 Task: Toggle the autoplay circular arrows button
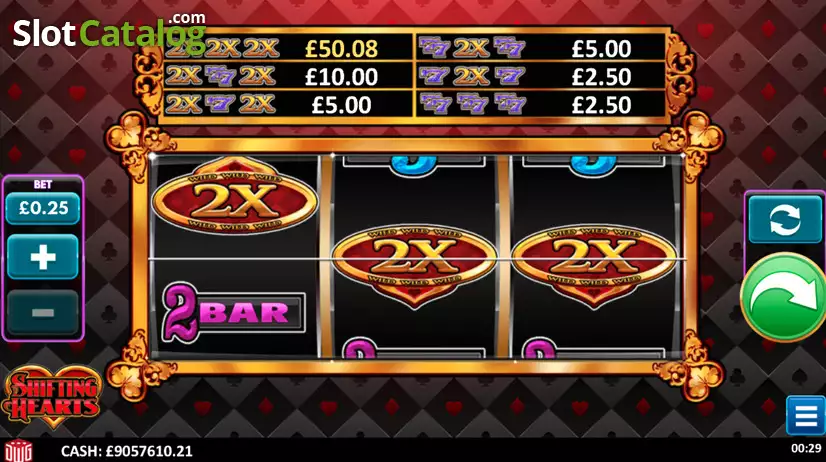coord(785,219)
